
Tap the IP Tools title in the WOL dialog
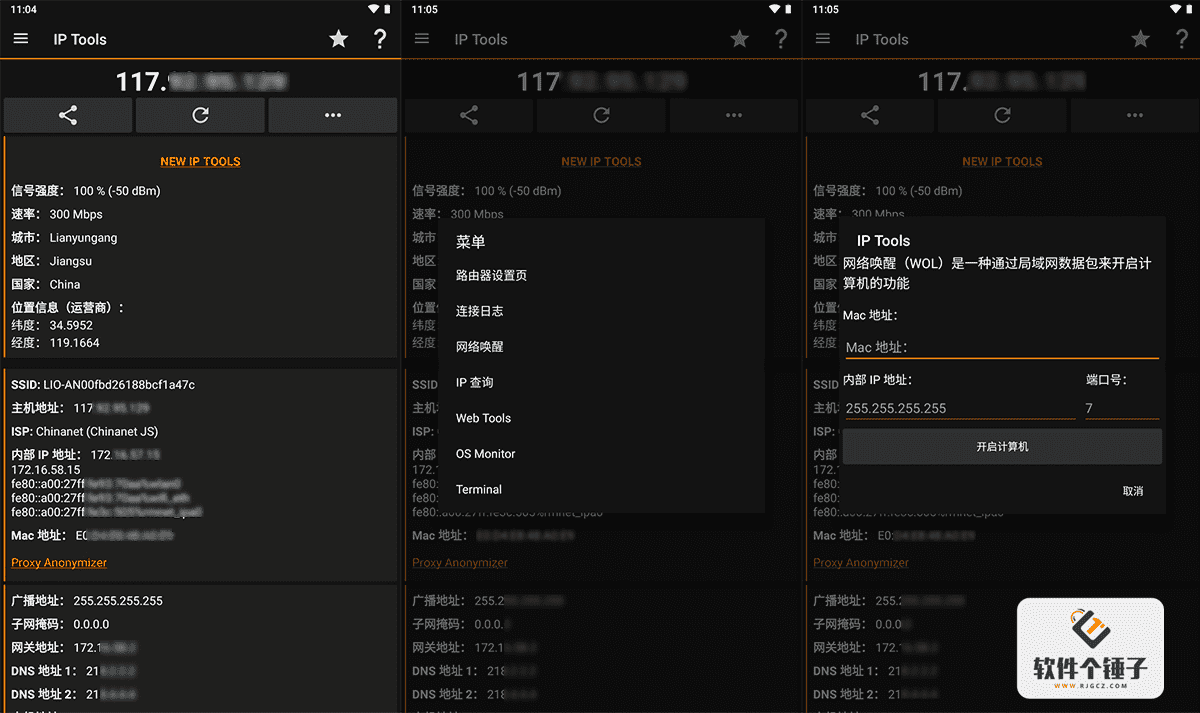[x=883, y=241]
